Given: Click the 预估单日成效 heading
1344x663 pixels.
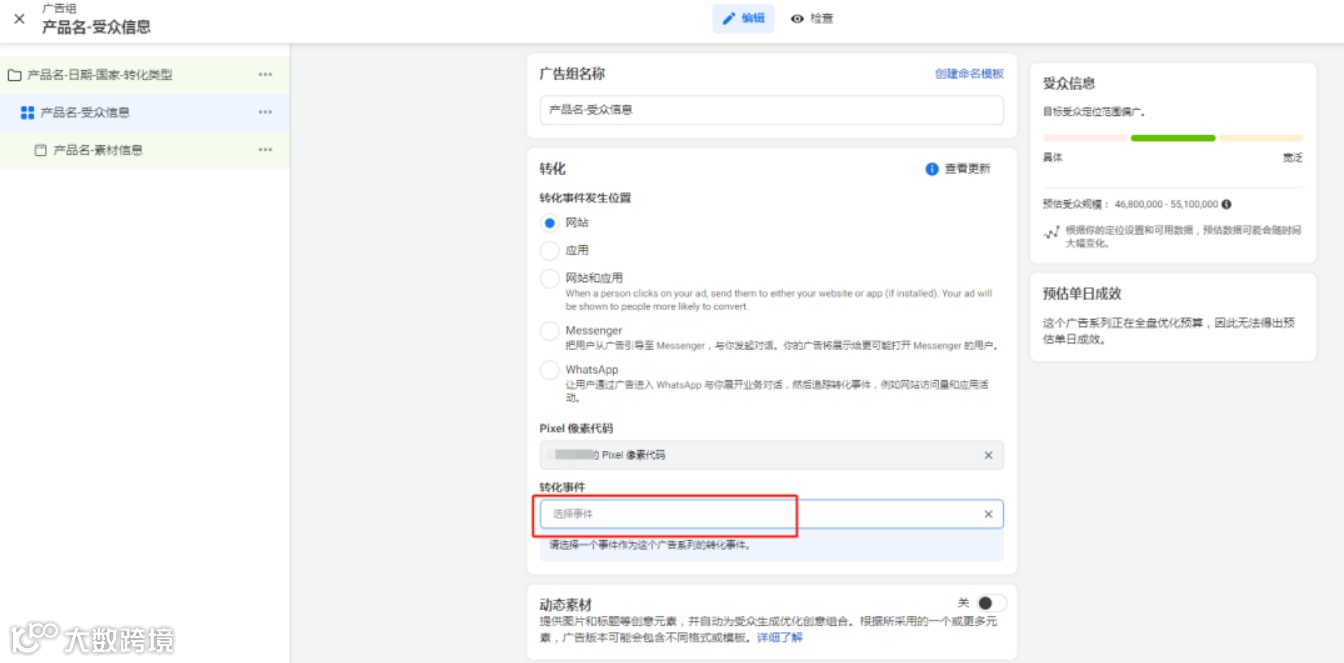Looking at the screenshot, I should coord(1082,294).
